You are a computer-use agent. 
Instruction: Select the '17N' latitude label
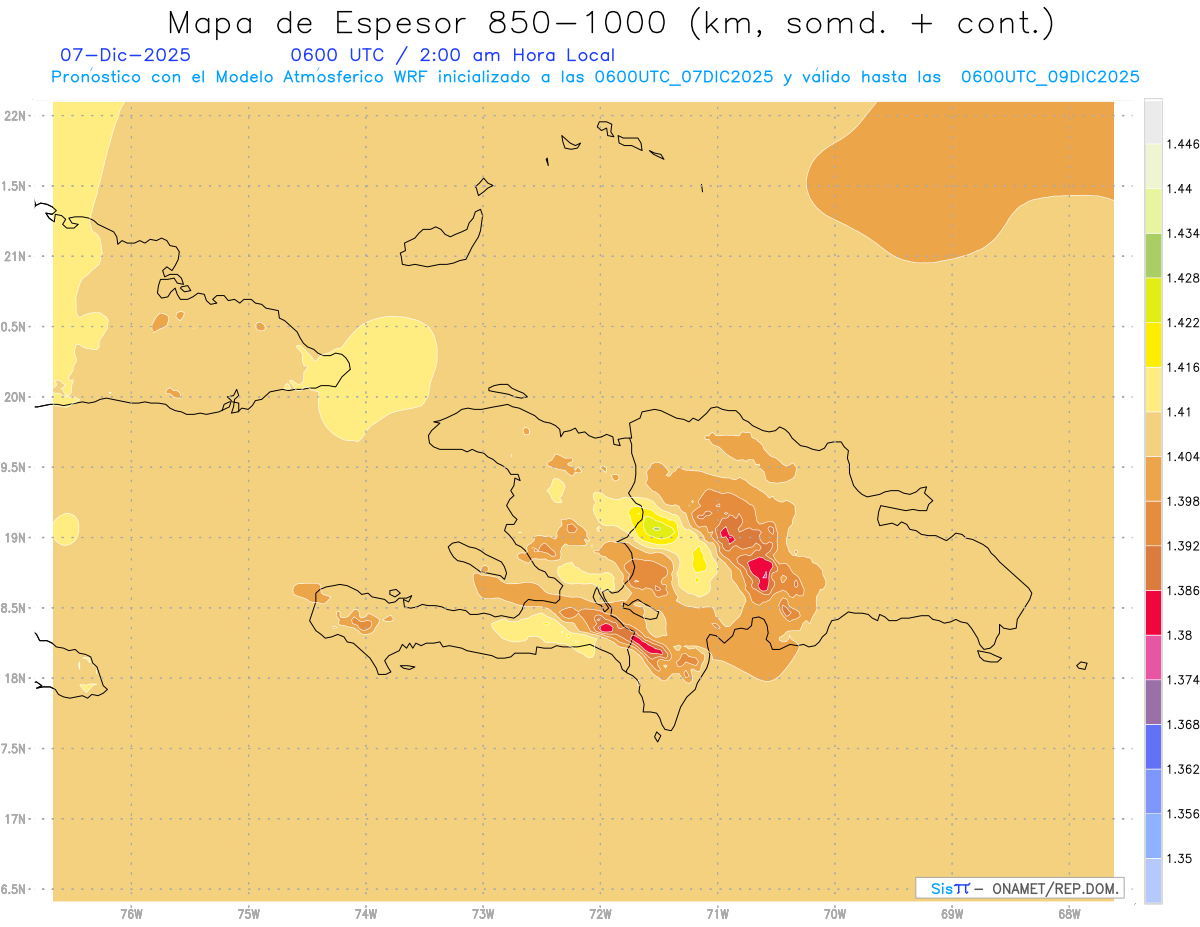tap(16, 819)
